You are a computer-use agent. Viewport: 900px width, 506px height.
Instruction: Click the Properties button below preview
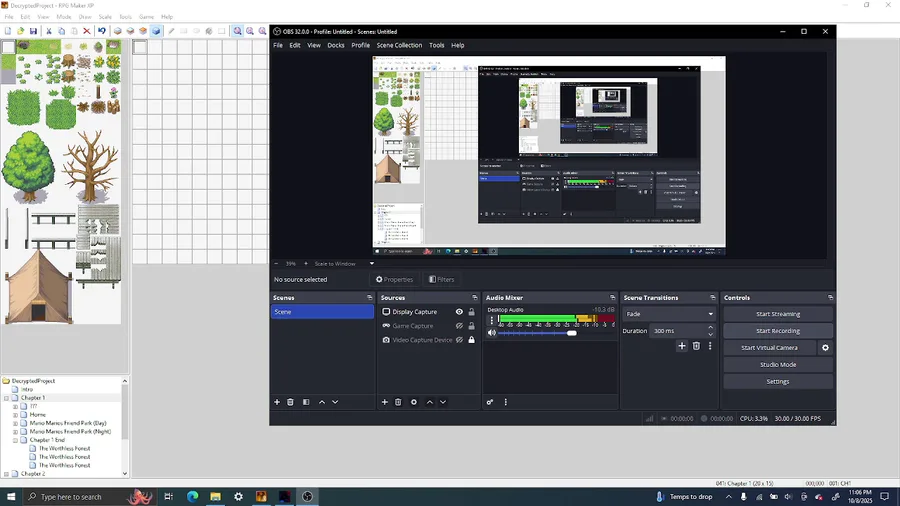(394, 279)
